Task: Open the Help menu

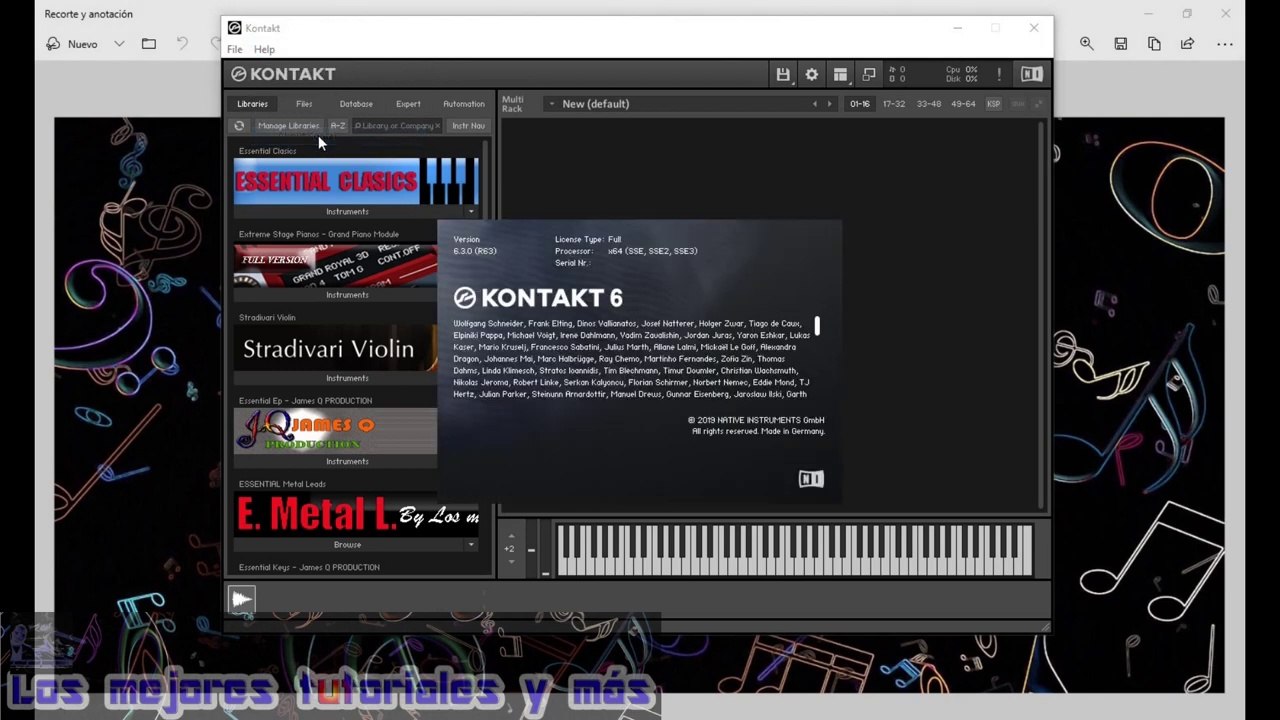Action: [x=264, y=49]
